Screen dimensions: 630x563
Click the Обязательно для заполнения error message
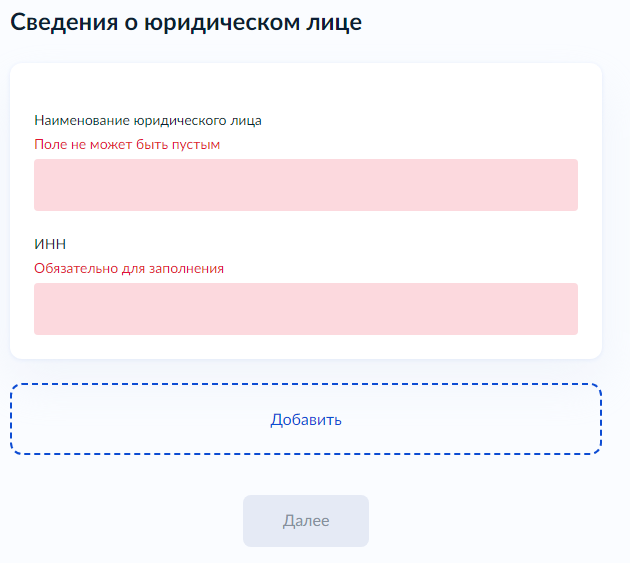click(x=129, y=268)
